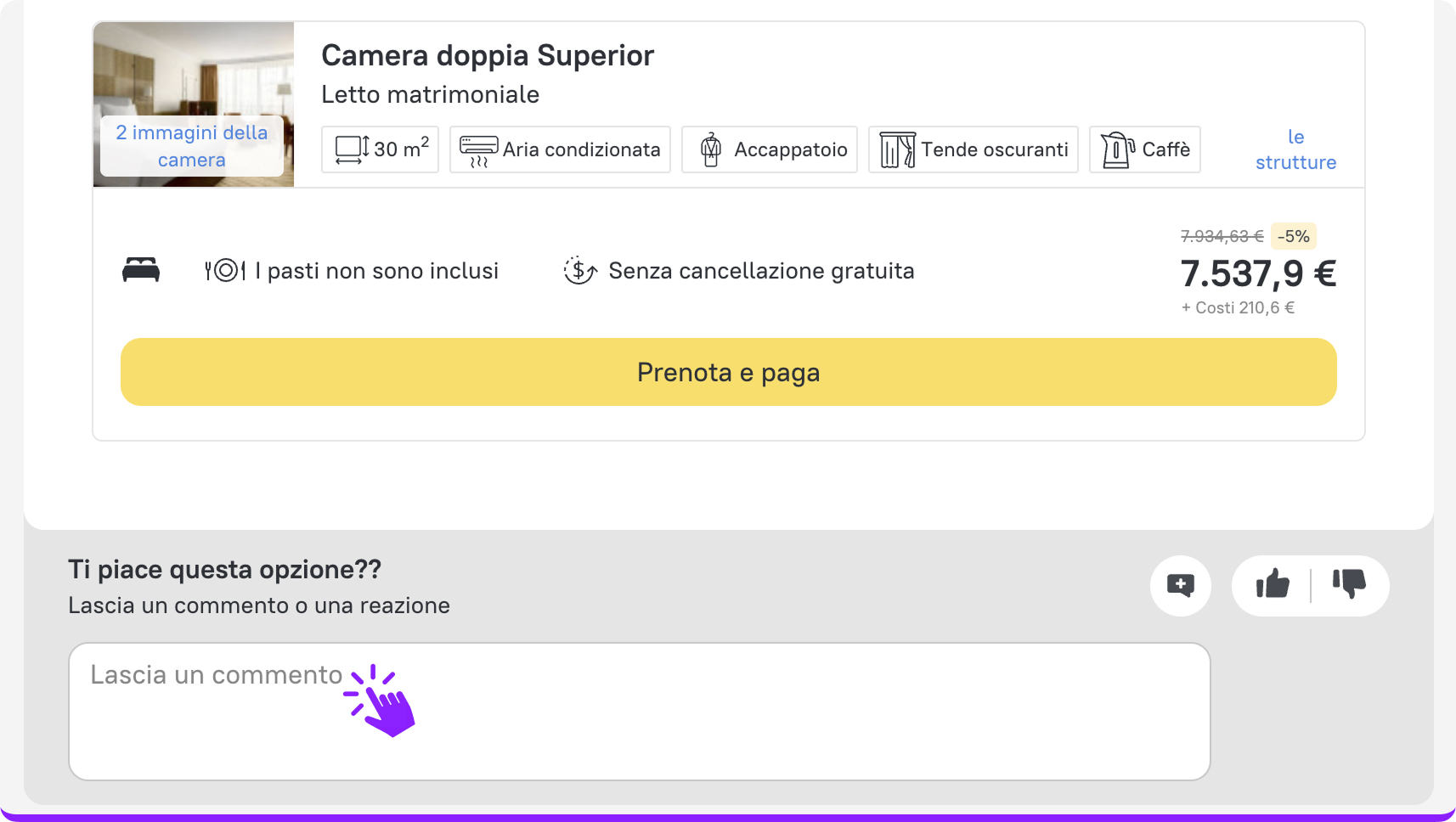Click the 7.537,9 € price
The width and height of the screenshot is (1456, 822).
coord(1258,273)
